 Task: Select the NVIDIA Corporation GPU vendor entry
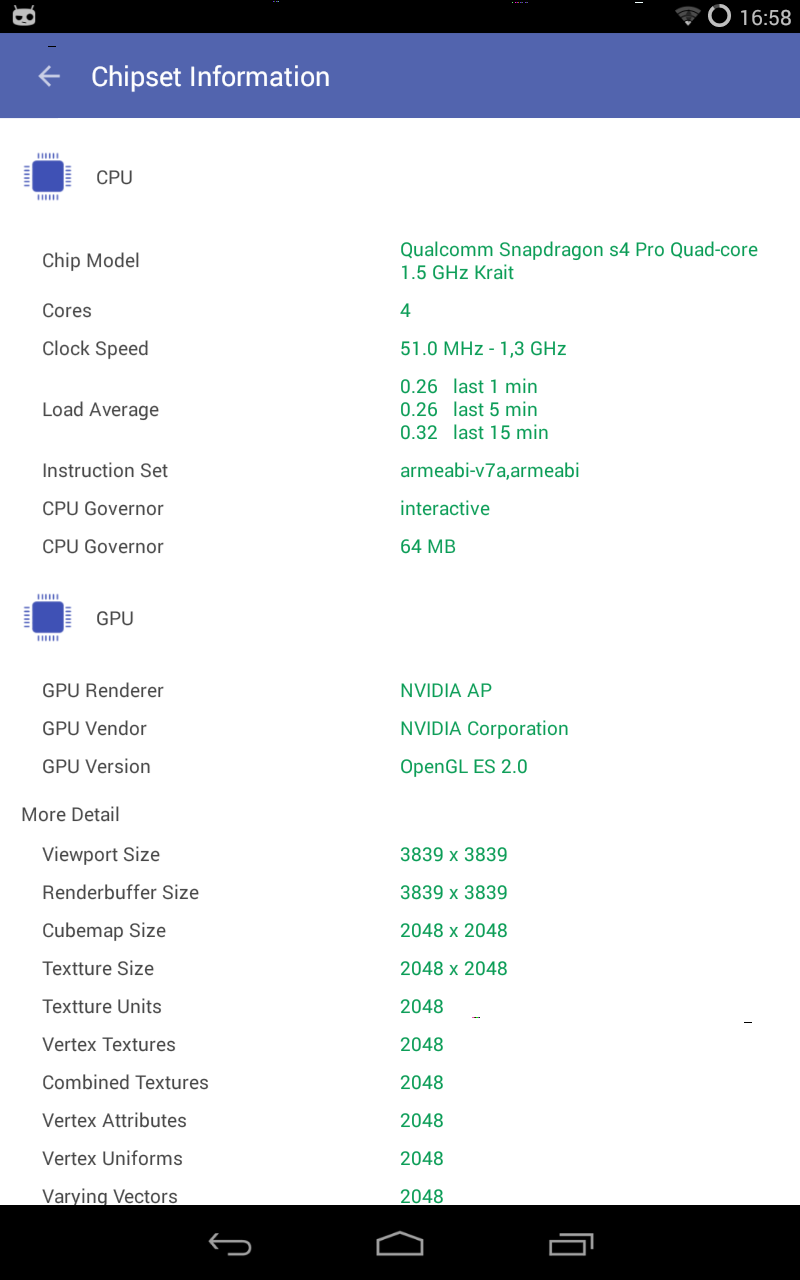(x=484, y=728)
